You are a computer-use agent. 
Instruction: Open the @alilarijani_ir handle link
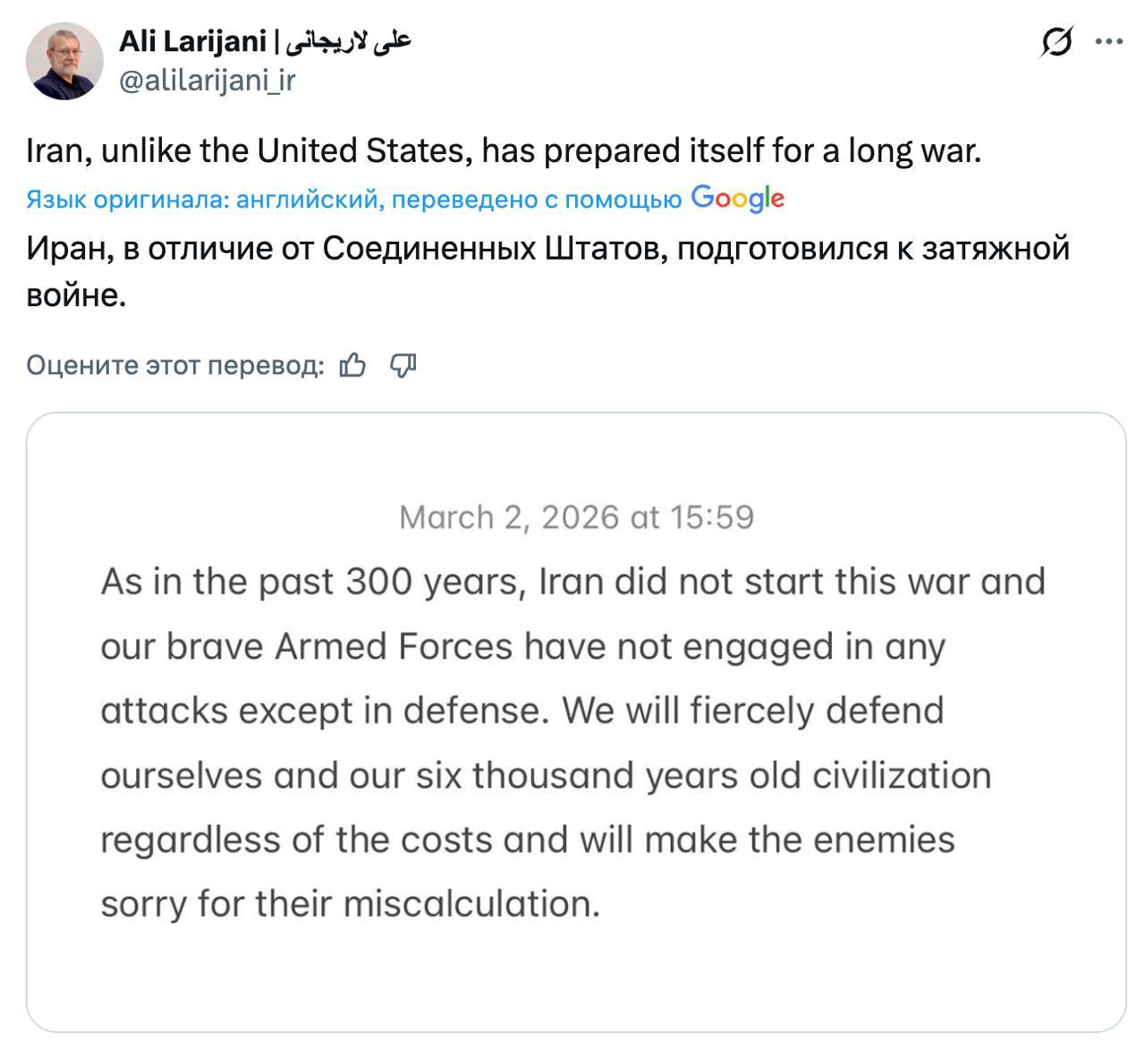(207, 81)
